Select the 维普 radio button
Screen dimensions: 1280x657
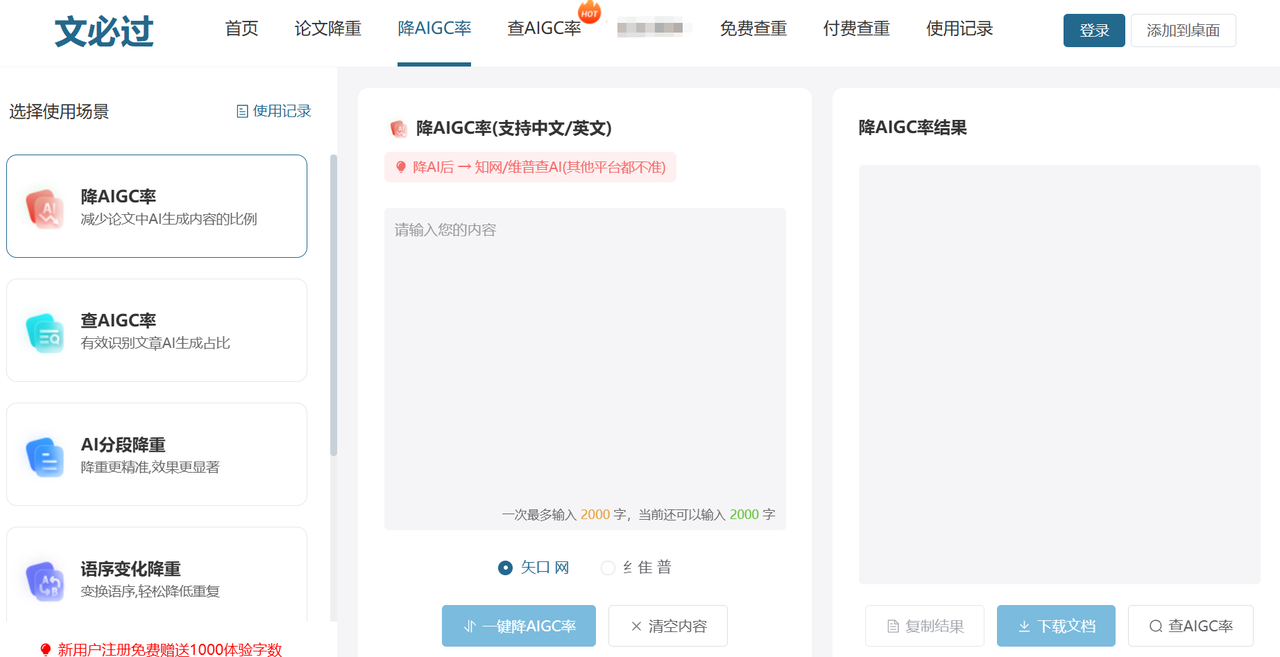[608, 568]
